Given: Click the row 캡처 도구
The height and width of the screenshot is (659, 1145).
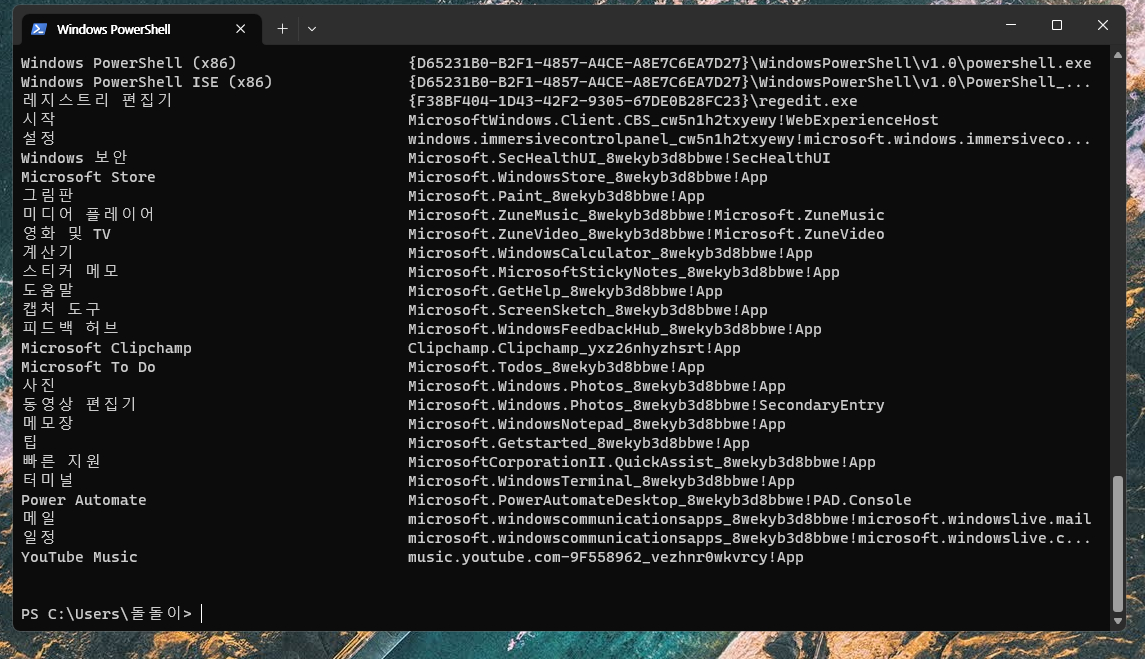Looking at the screenshot, I should point(61,310).
